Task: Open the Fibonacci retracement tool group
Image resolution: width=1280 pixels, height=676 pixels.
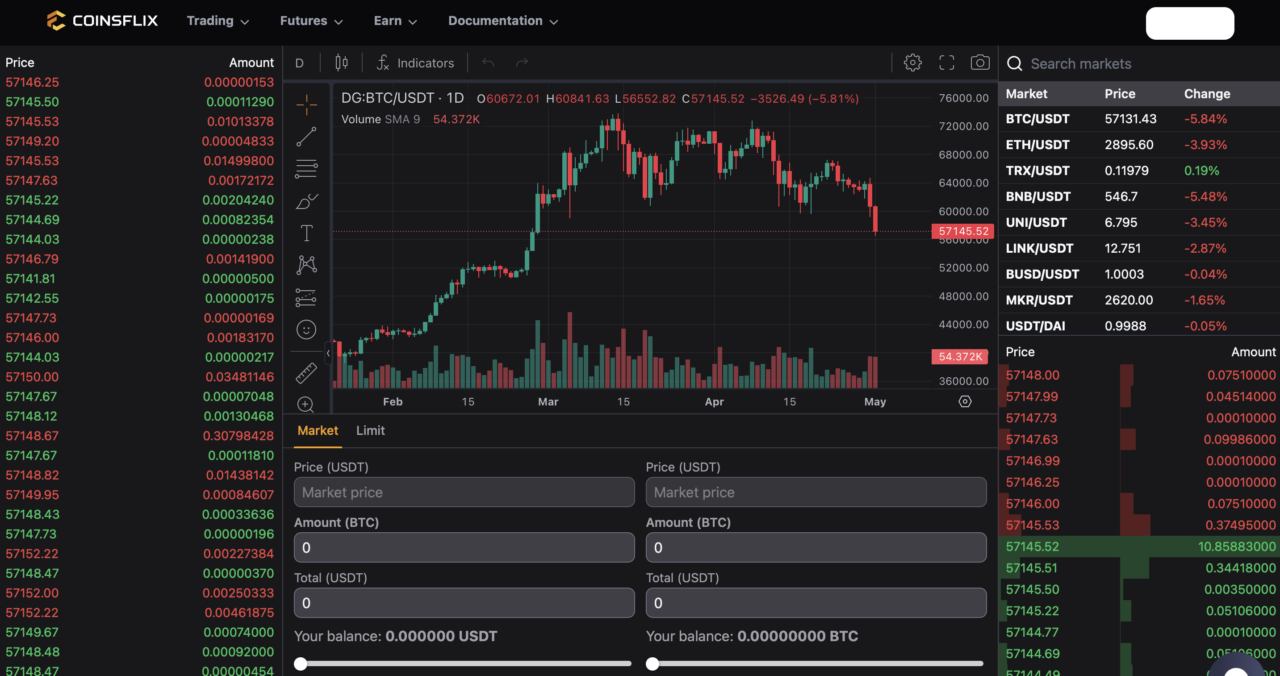Action: click(x=307, y=169)
